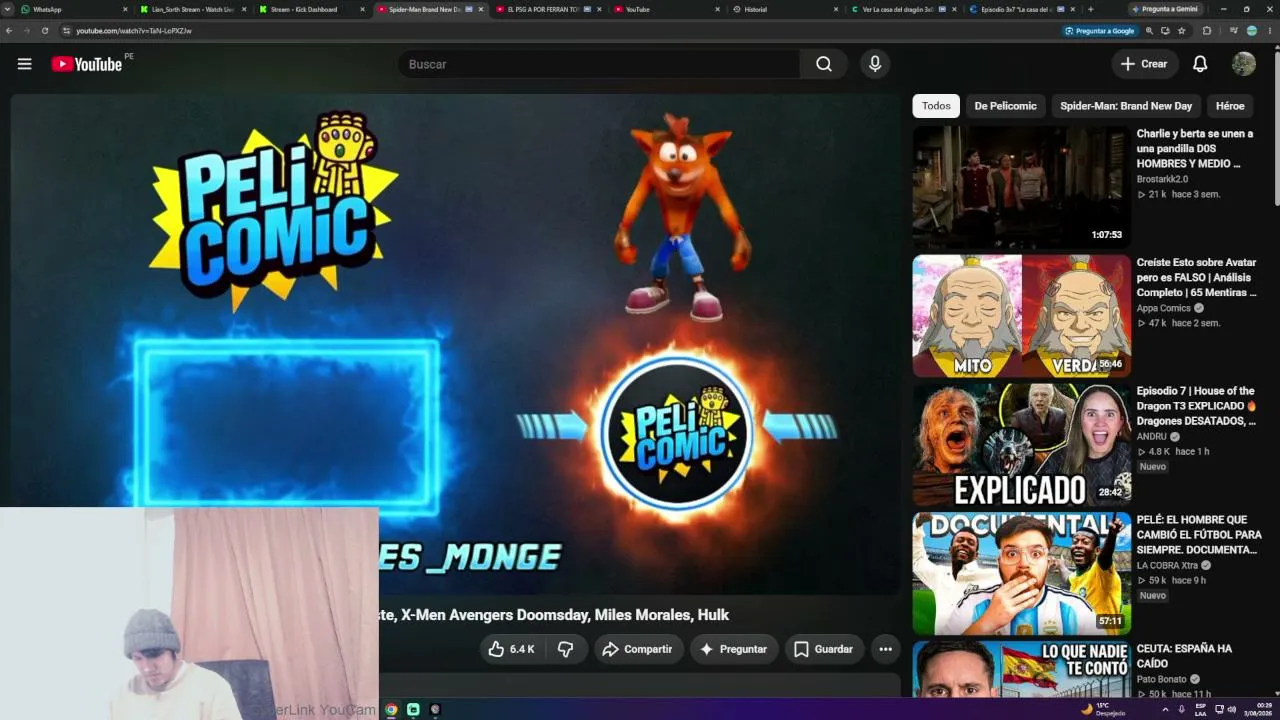Click Preguntar a Google in address bar
Image resolution: width=1280 pixels, height=720 pixels.
click(1101, 31)
